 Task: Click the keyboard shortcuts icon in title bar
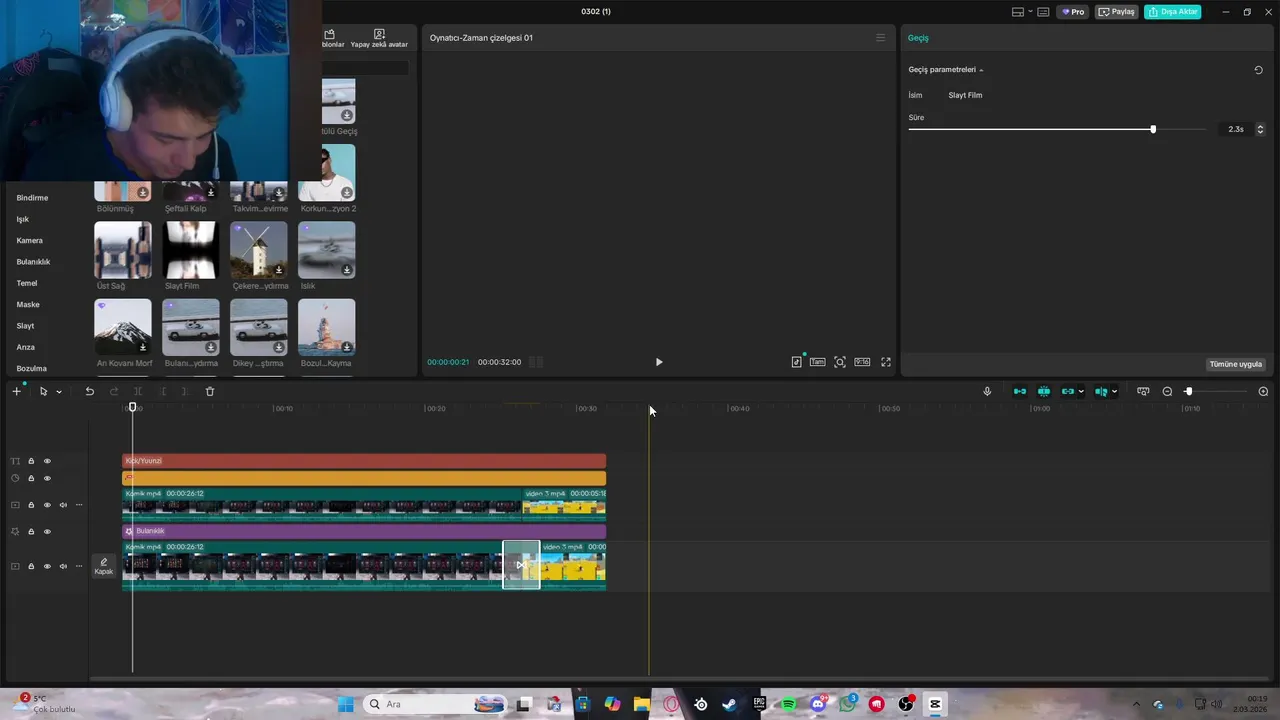[1043, 12]
